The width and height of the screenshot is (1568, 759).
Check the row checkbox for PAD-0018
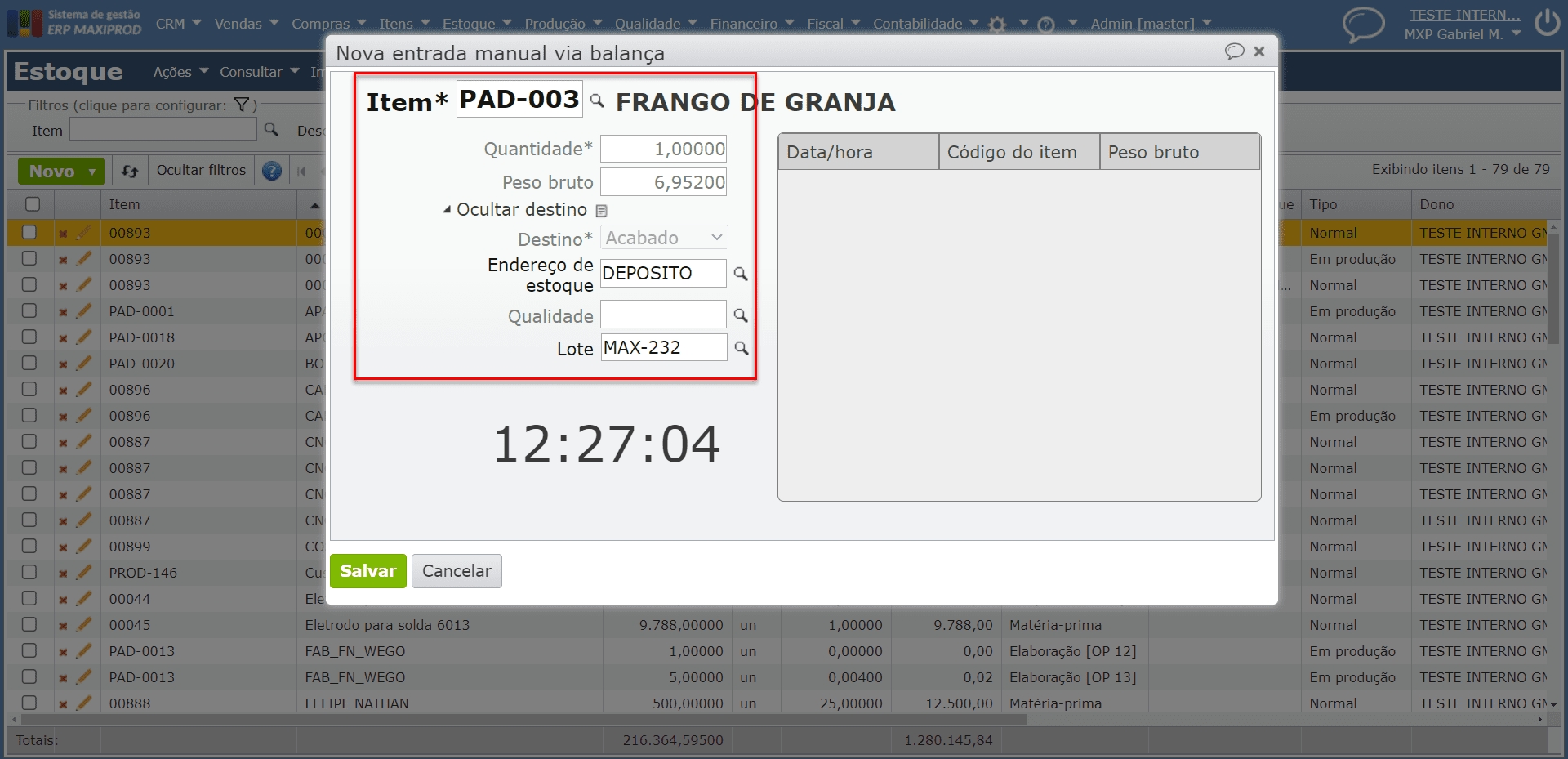pos(29,337)
